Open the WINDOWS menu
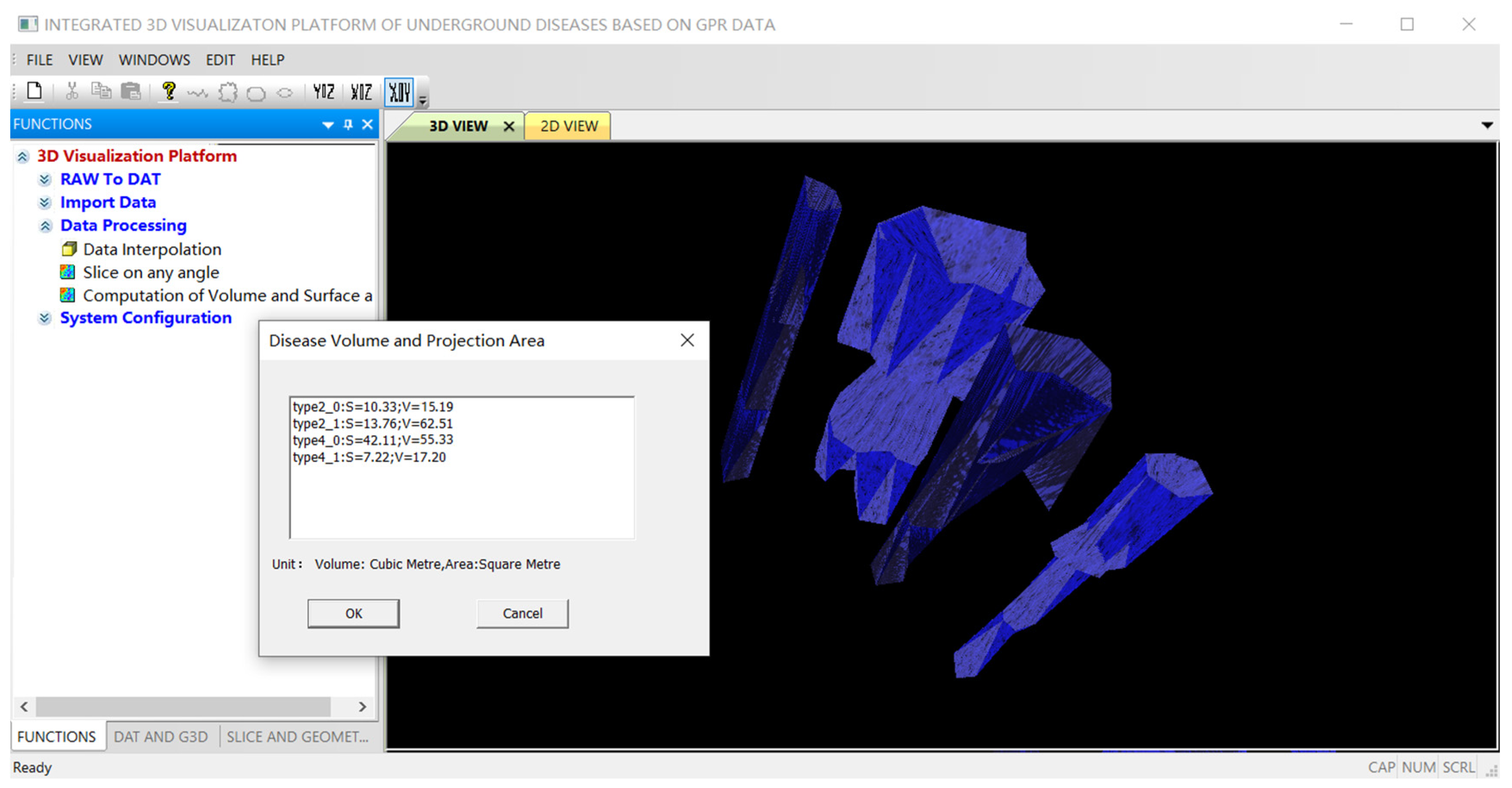This screenshot has width=1512, height=788. click(154, 60)
